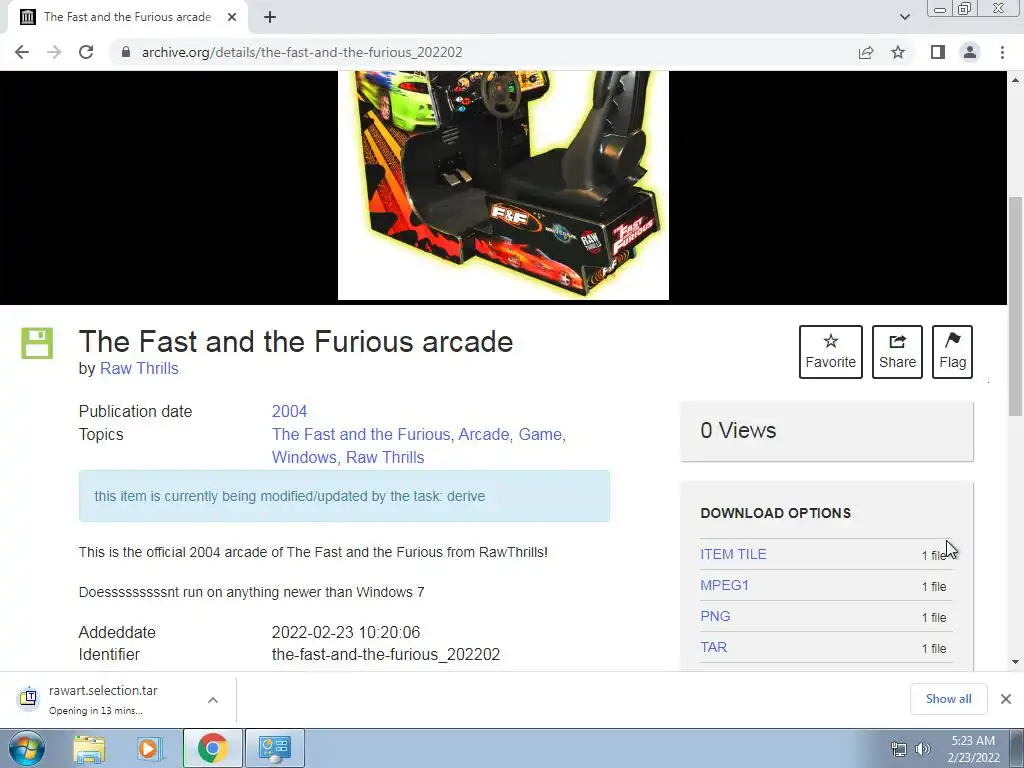Open Windows Explorer from the taskbar
Image resolution: width=1024 pixels, height=768 pixels.
coord(89,748)
